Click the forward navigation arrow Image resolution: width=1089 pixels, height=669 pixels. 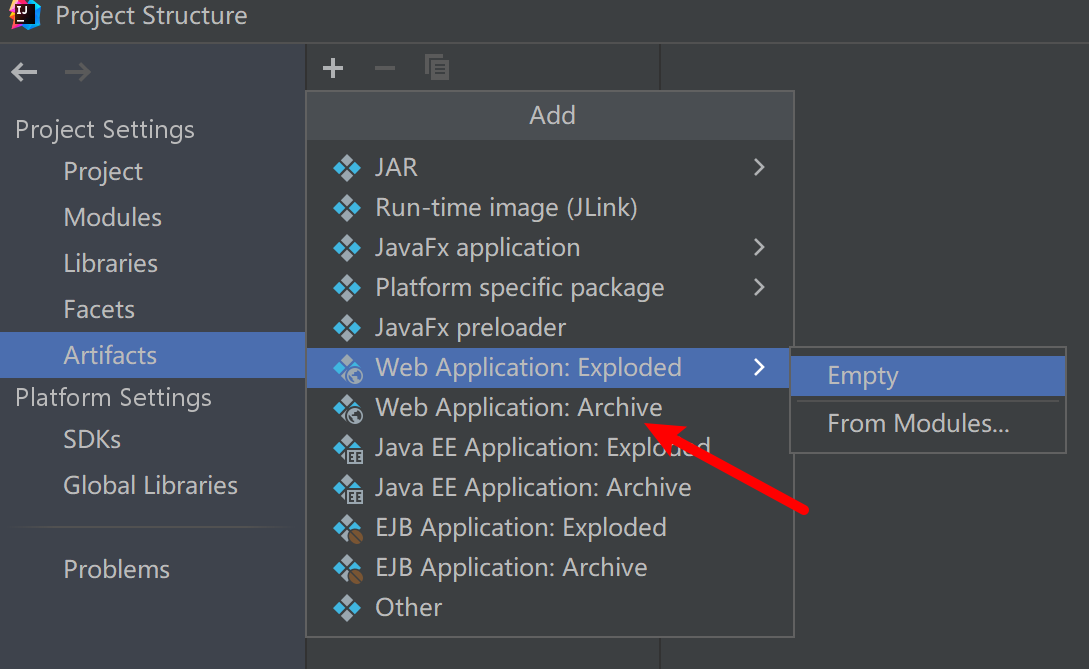point(77,72)
